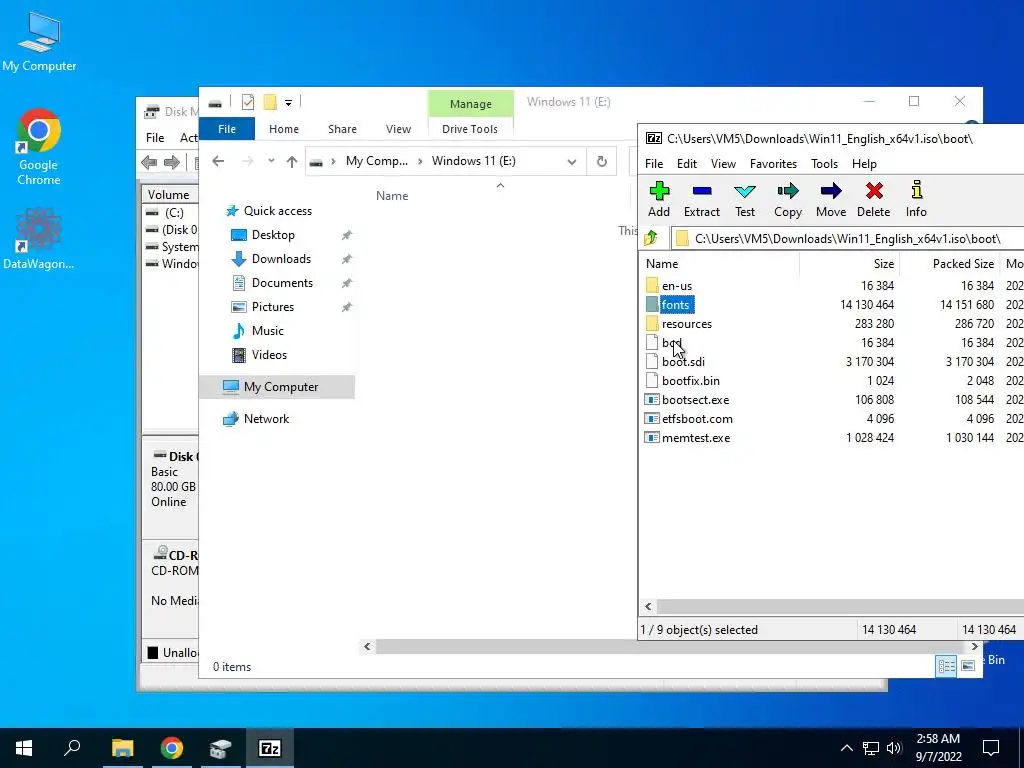Open Disk Management File menu
This screenshot has width=1024, height=768.
(x=155, y=138)
